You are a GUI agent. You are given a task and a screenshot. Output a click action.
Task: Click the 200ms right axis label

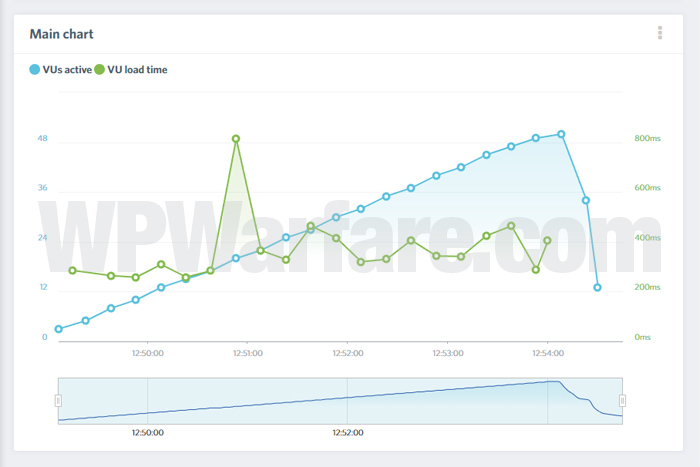(647, 287)
